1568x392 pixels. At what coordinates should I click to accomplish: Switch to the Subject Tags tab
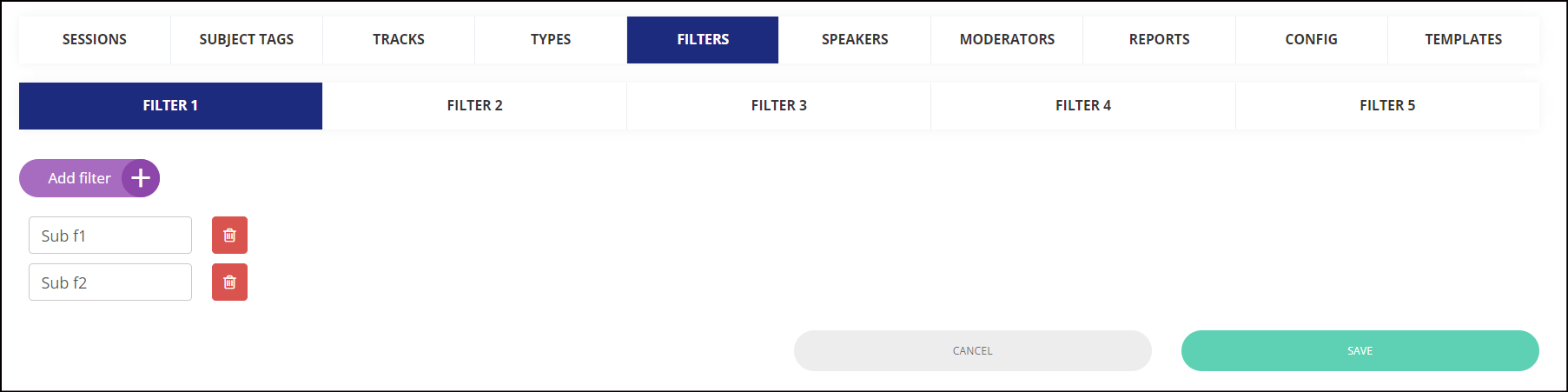pos(247,39)
